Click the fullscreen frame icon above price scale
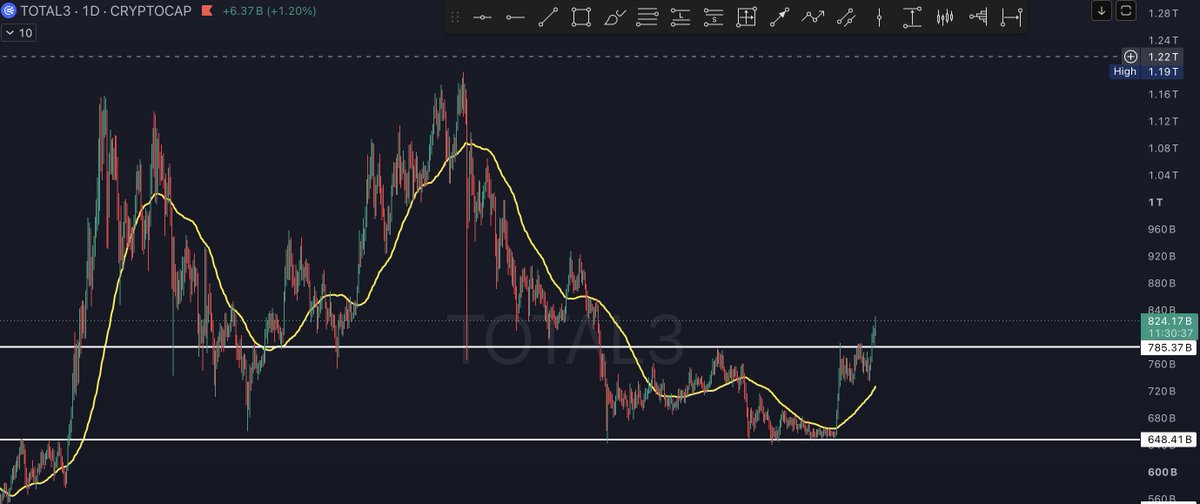Viewport: 1200px width, 504px height. click(1126, 10)
